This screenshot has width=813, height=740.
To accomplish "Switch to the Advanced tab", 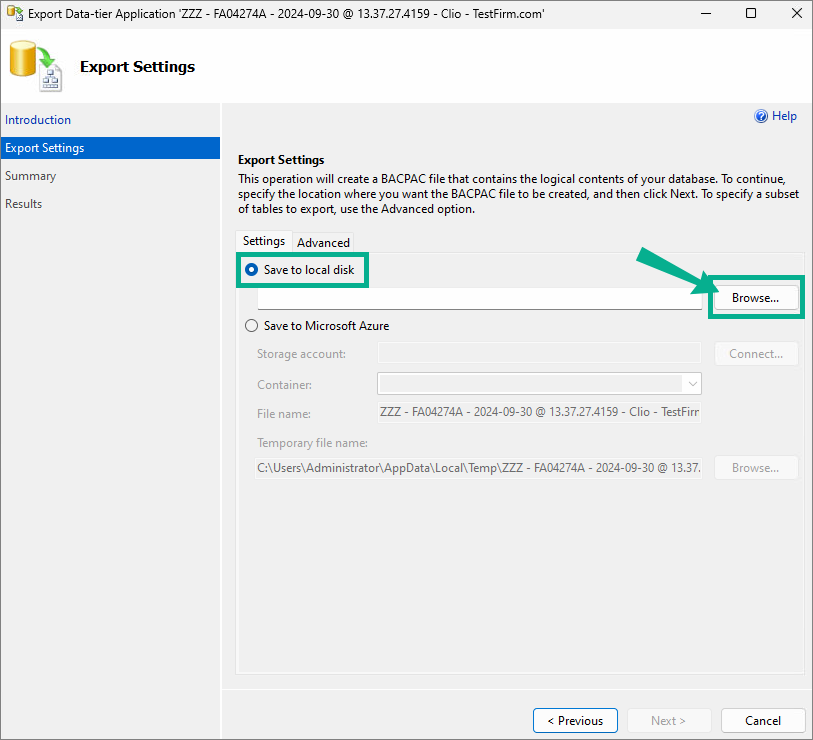I will coord(323,243).
